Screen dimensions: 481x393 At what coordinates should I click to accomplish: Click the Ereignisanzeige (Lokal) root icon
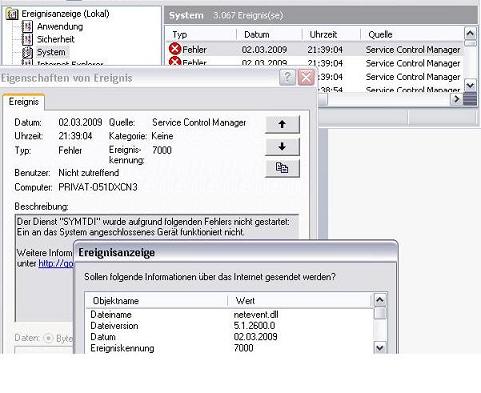coord(13,14)
